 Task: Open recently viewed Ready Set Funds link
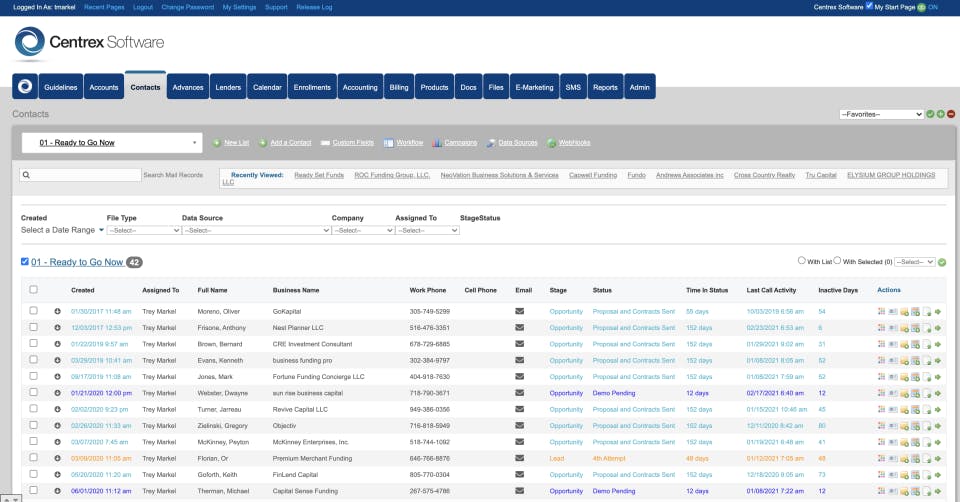pyautogui.click(x=318, y=175)
